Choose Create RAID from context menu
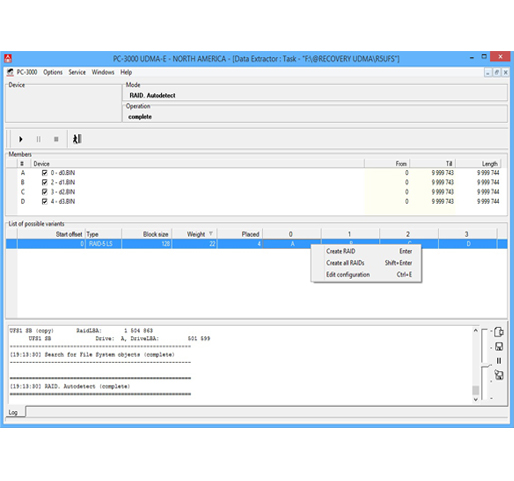Image resolution: width=514 pixels, height=481 pixels. coord(367,251)
